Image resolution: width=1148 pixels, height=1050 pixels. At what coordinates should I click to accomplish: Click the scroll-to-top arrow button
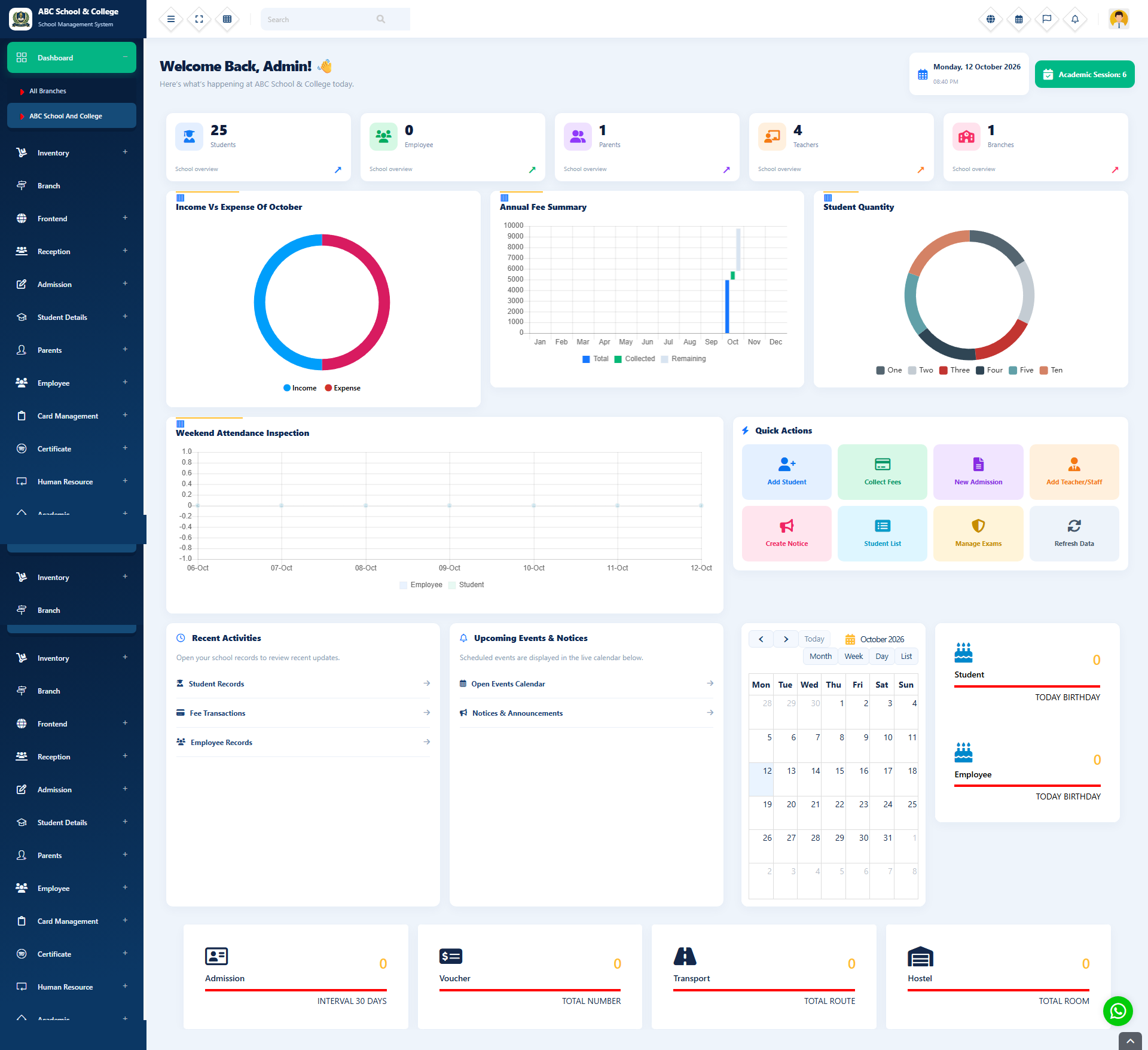click(1130, 1041)
